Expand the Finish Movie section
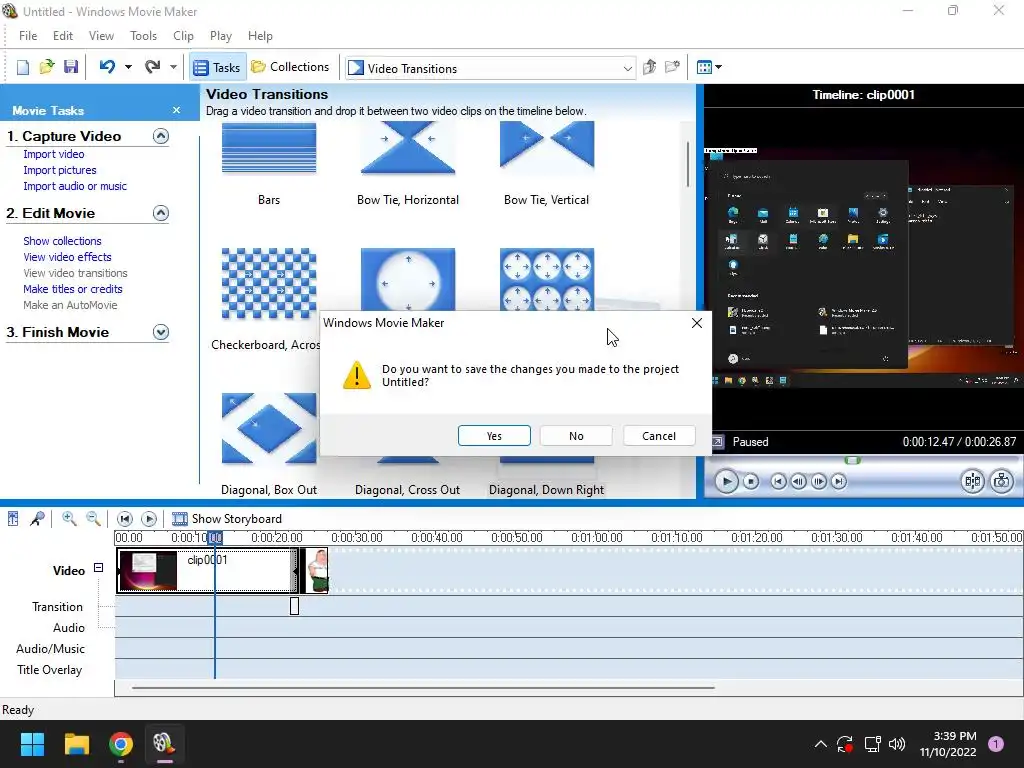 161,332
